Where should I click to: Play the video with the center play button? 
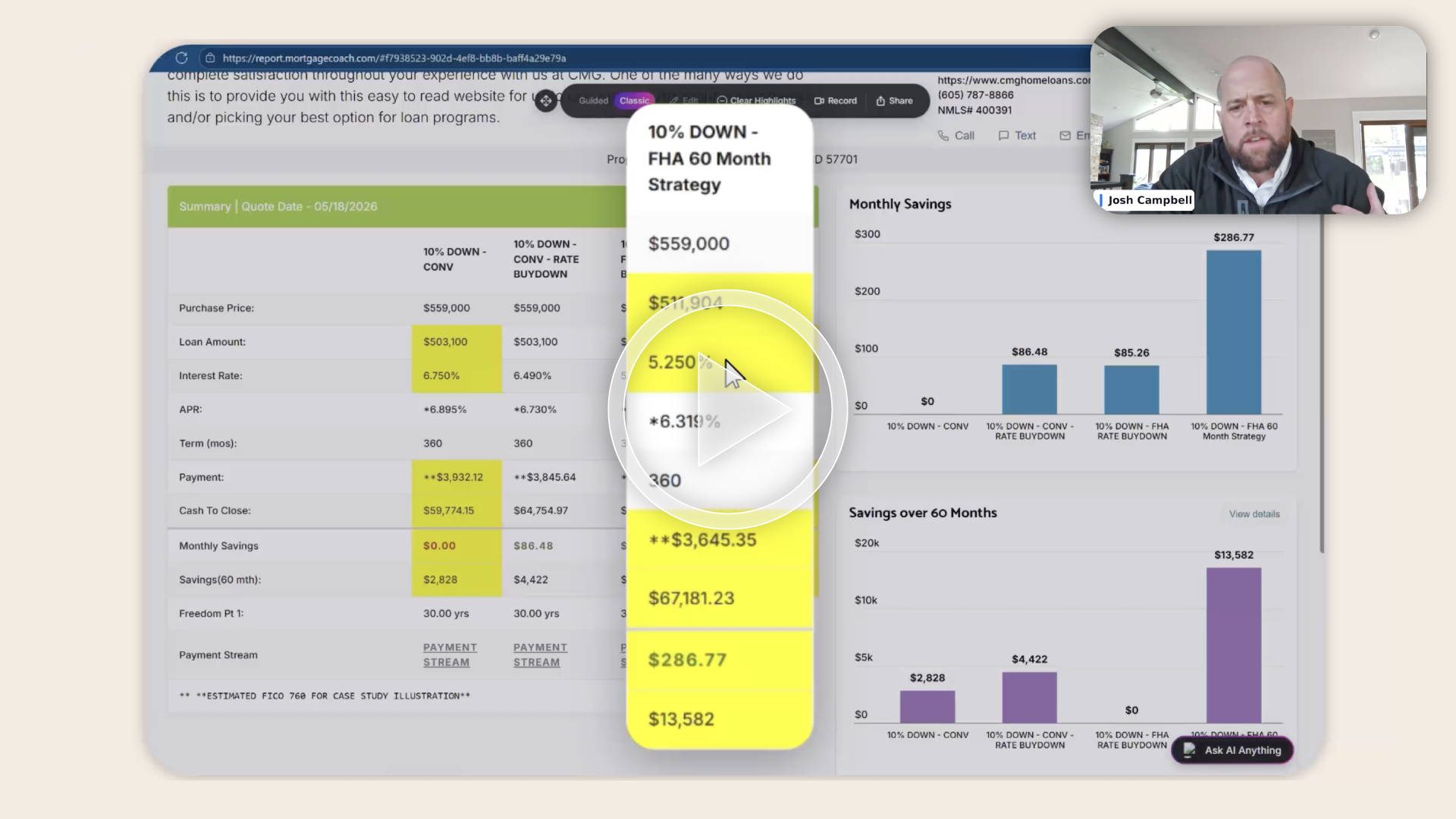tap(727, 409)
